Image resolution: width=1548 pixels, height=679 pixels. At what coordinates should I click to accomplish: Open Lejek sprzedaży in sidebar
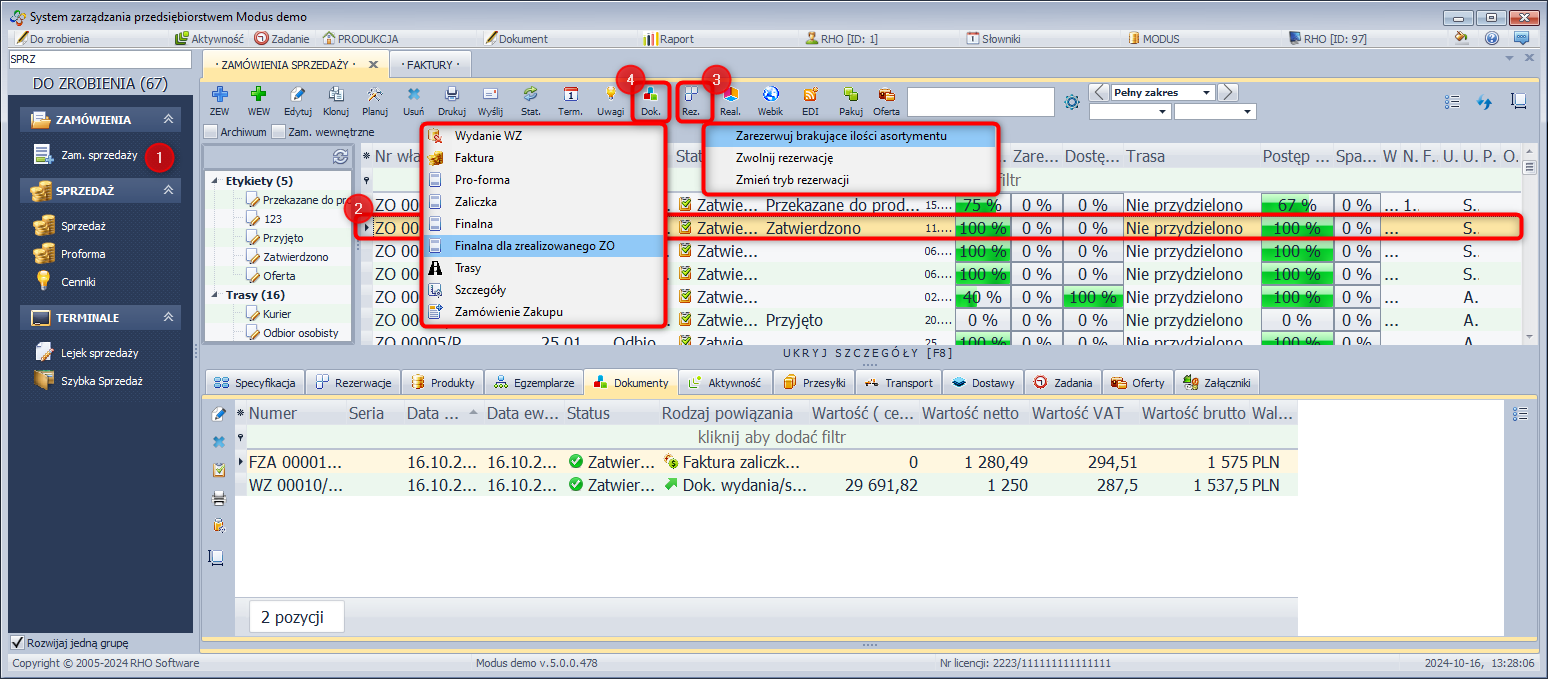(x=99, y=353)
